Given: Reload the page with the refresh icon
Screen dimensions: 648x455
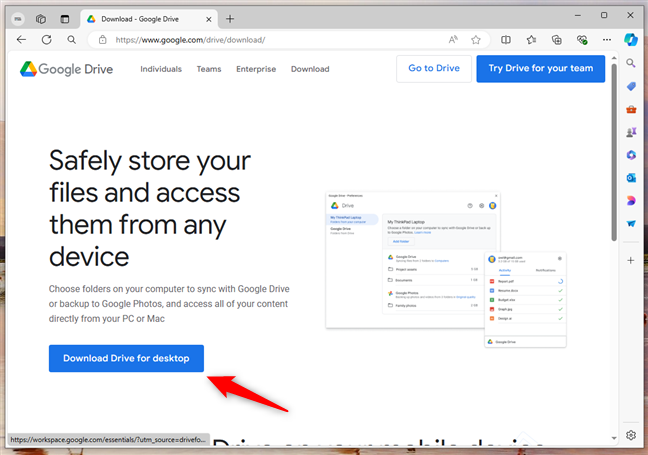Looking at the screenshot, I should coord(47,40).
